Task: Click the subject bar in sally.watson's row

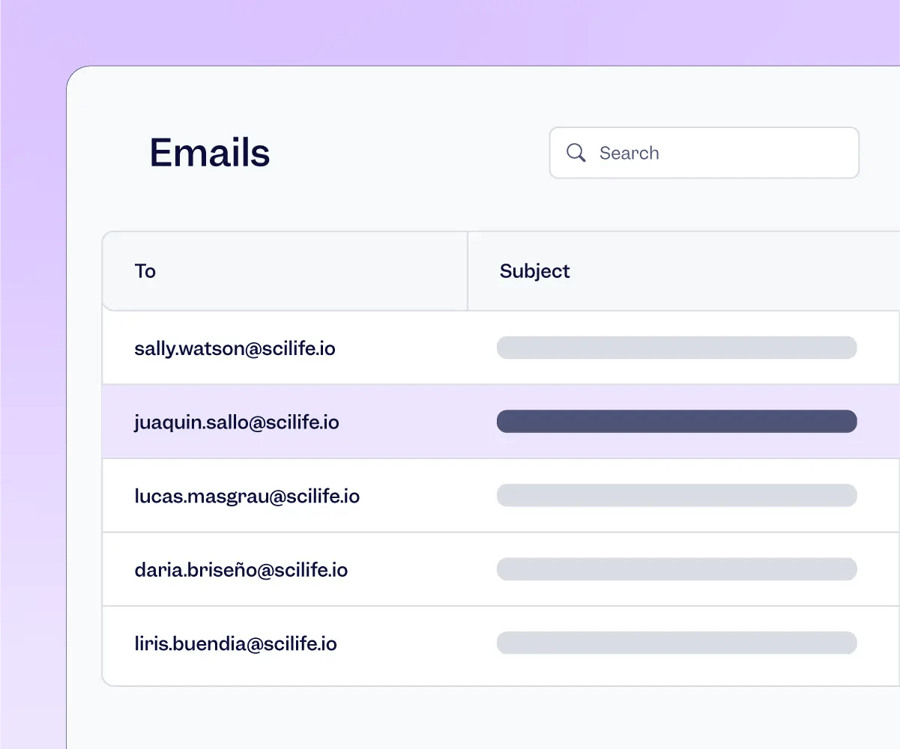Action: (676, 348)
